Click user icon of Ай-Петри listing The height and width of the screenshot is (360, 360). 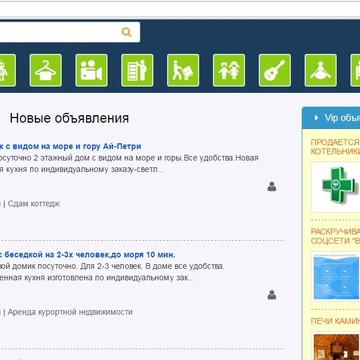[272, 187]
